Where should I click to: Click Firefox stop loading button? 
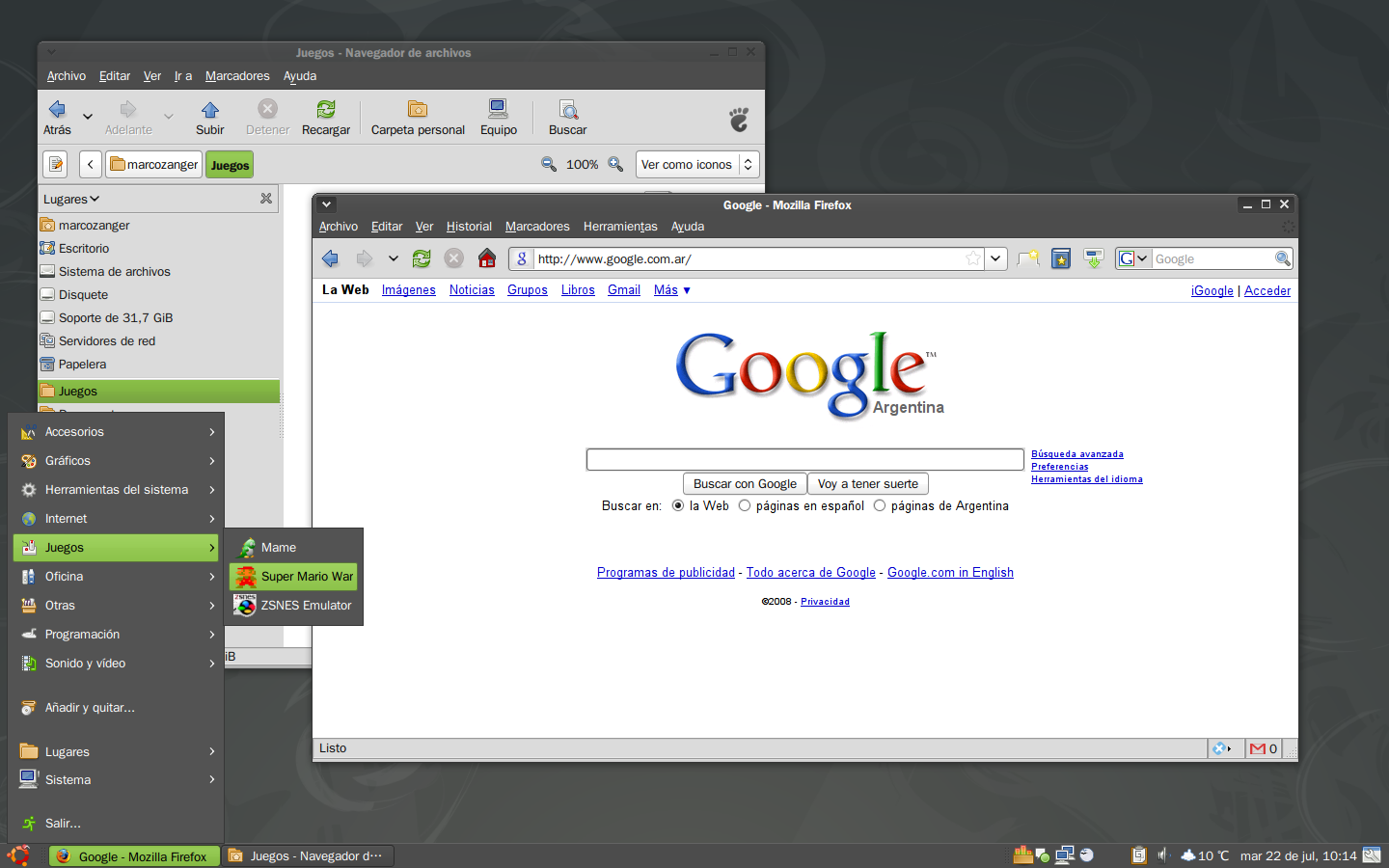454,258
